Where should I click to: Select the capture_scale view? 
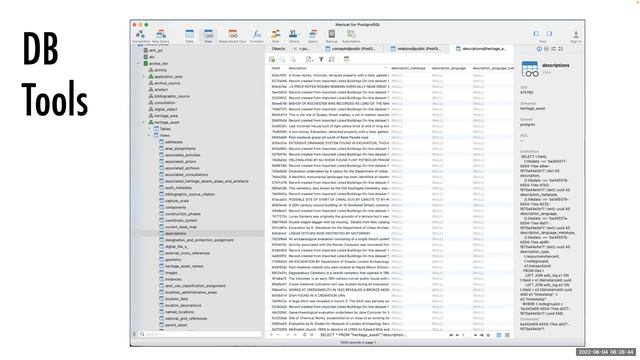click(177, 201)
